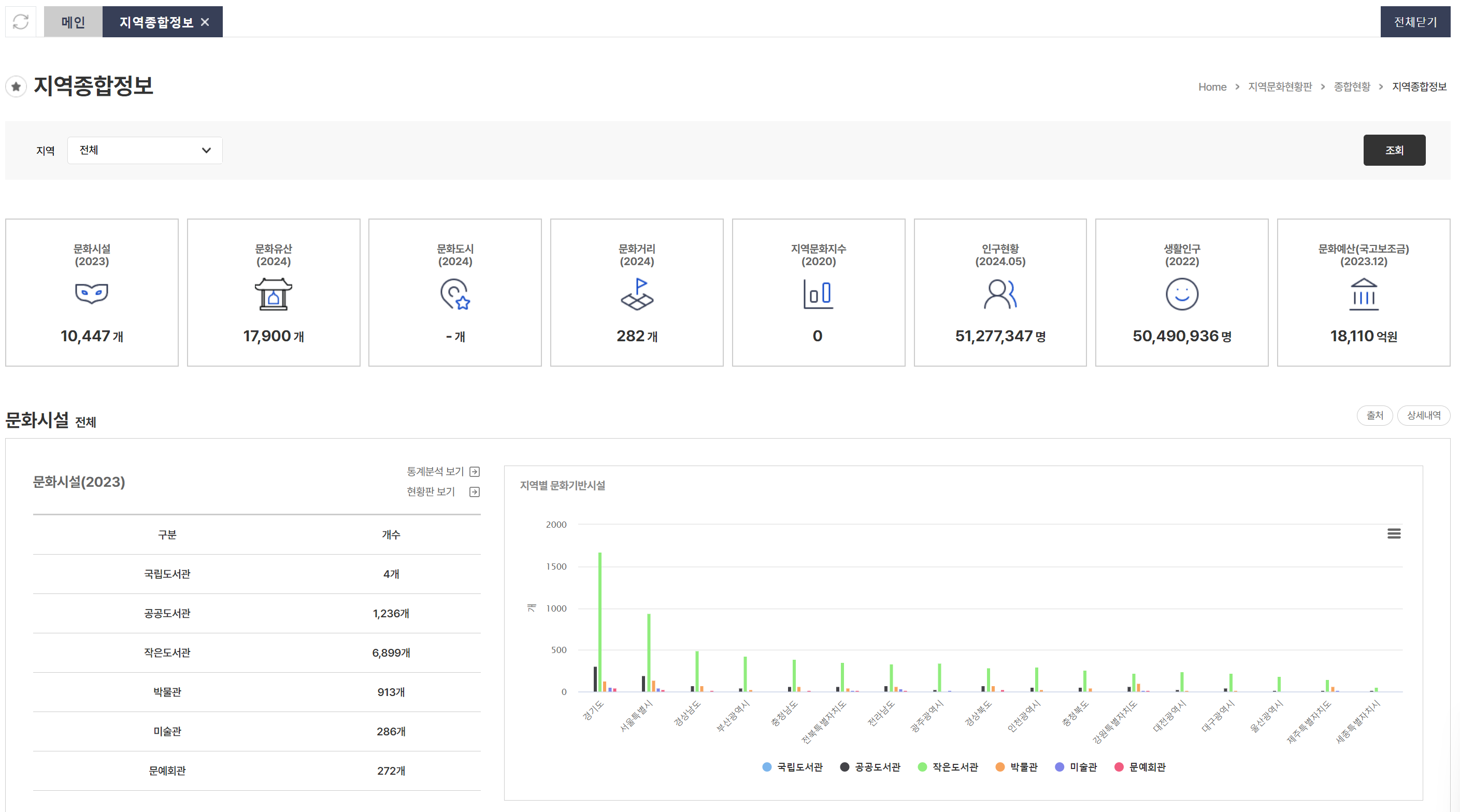The image size is (1460, 812).
Task: Click the 제주특별자치도 axis label
Action: tap(1309, 721)
